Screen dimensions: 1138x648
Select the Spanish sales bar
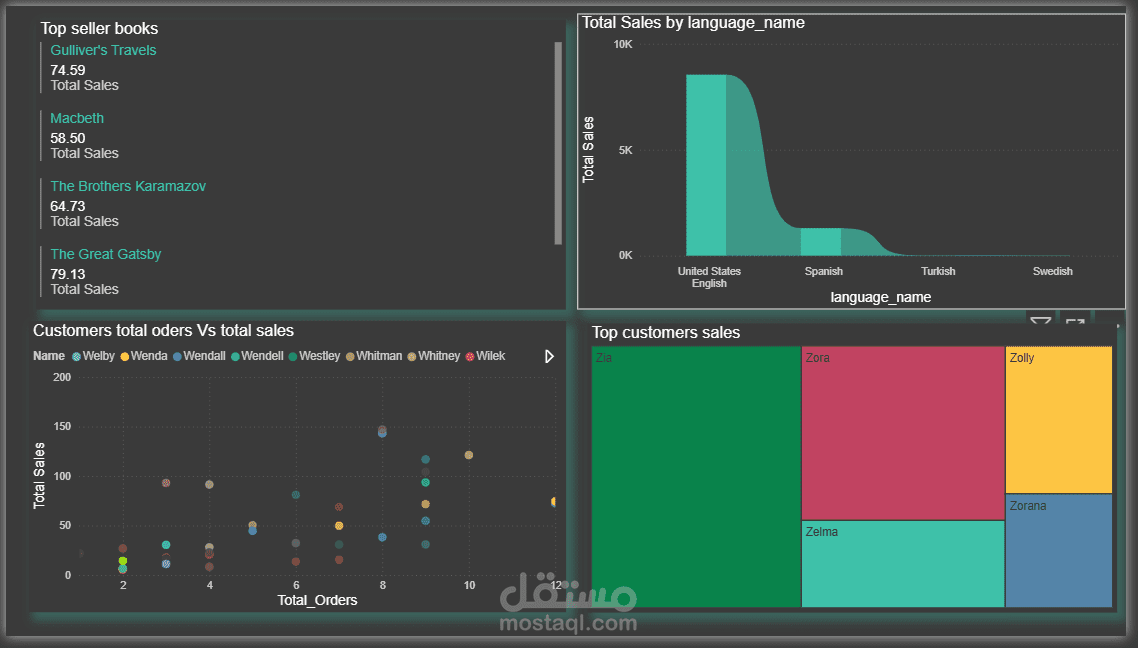(x=821, y=242)
